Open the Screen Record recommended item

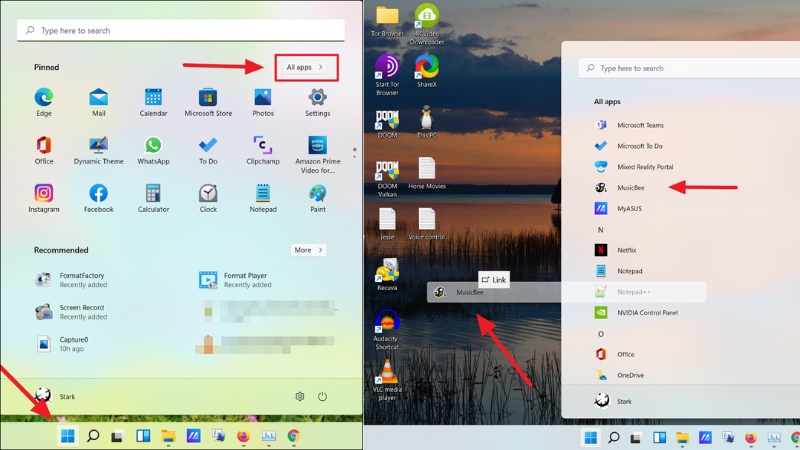coord(71,312)
